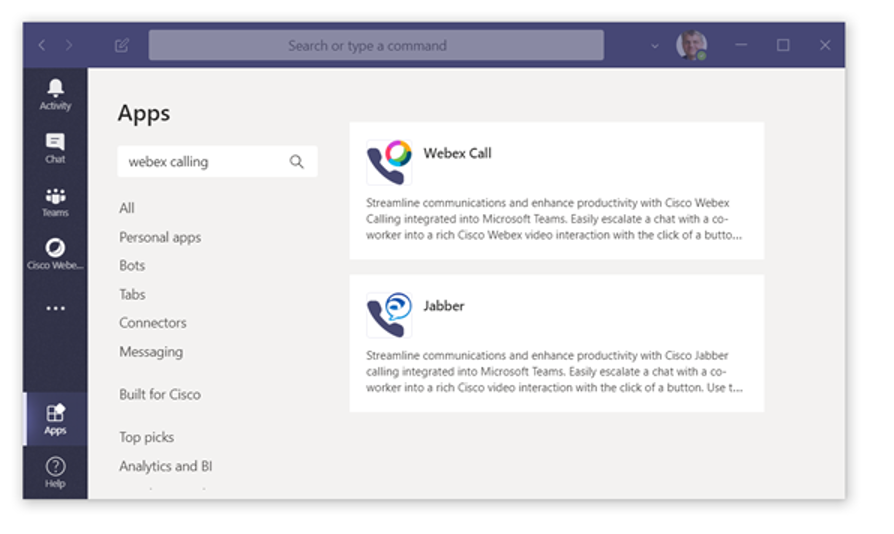Select the All category
Screen dimensions: 894x534
tap(127, 208)
